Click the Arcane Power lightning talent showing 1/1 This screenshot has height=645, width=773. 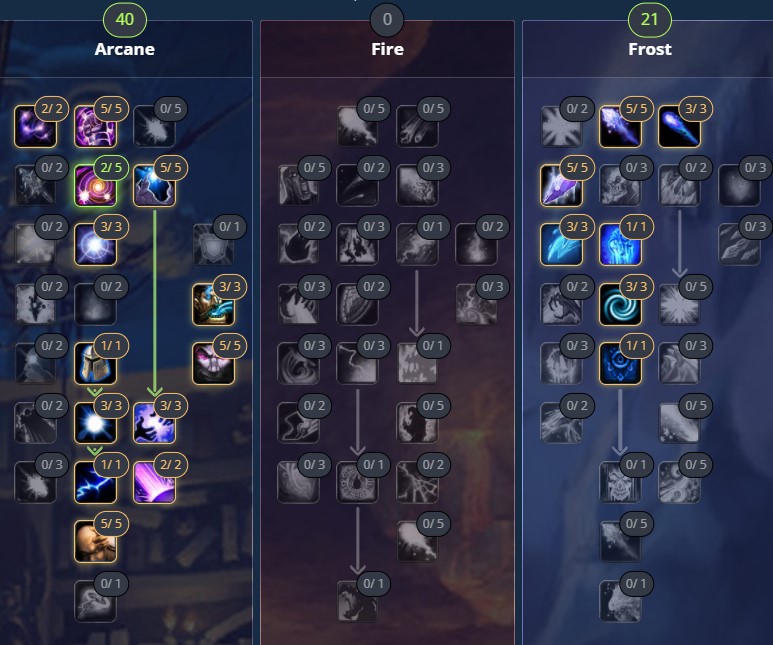[x=95, y=482]
